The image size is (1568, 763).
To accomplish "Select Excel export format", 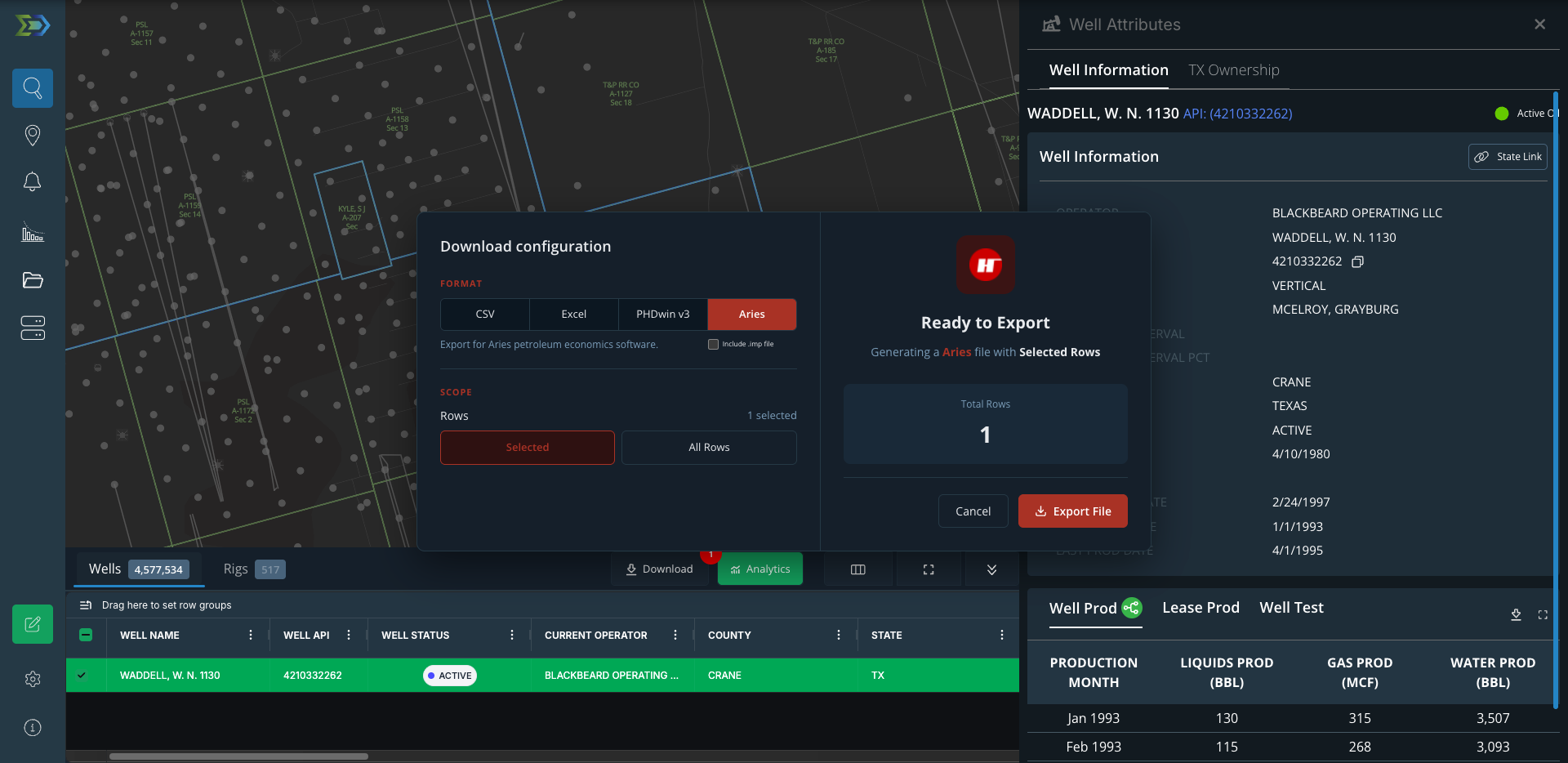I will (574, 315).
